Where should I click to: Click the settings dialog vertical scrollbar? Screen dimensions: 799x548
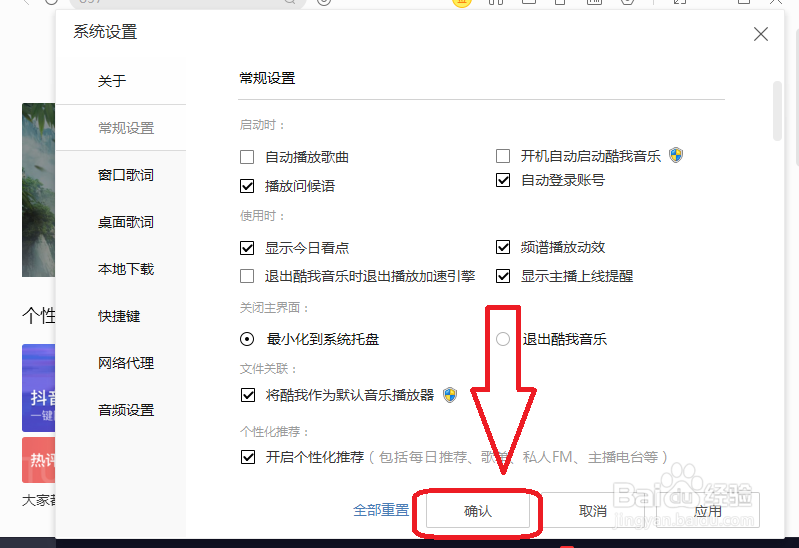pos(777,111)
